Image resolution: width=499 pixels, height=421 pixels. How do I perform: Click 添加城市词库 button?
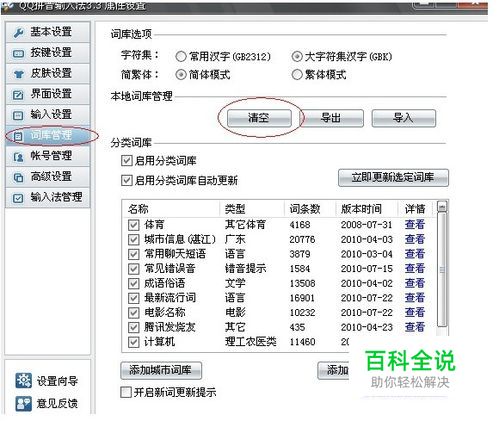(x=161, y=370)
